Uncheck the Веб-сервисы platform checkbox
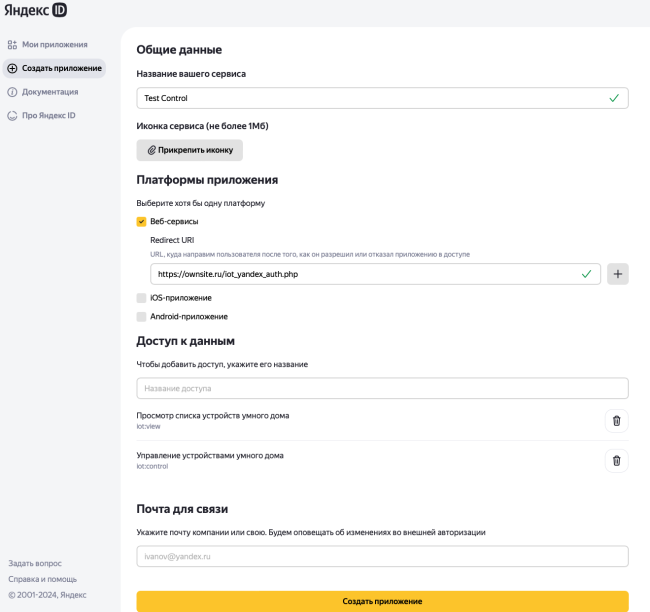Screen dimensions: 650x612 [141, 221]
